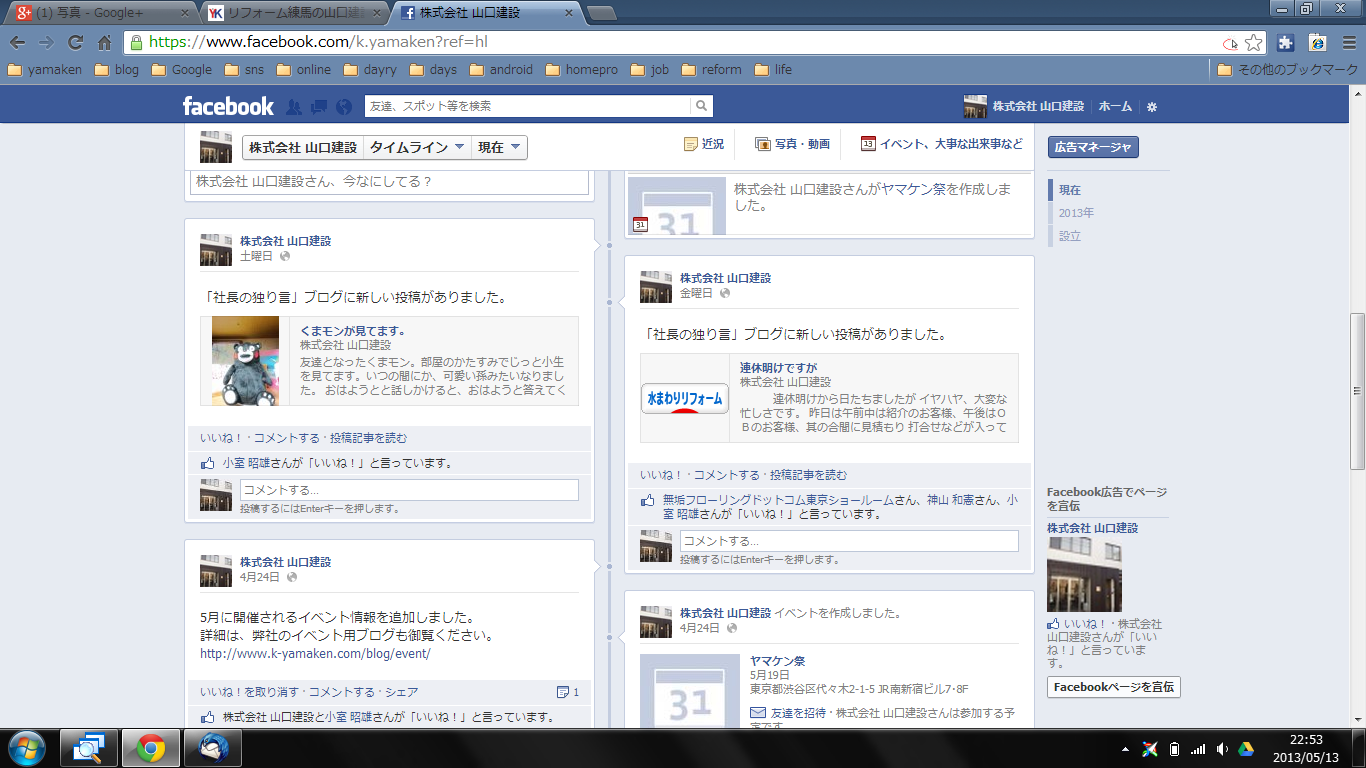Open the ヤマケン祭 event link

click(777, 661)
